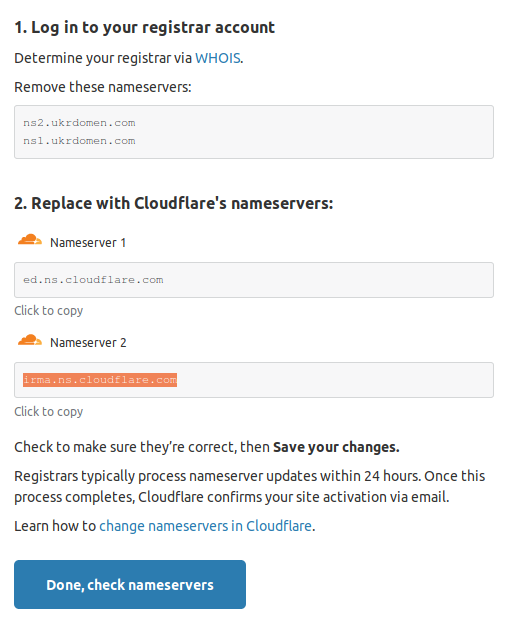Click the empty area of the old nameservers box
Screen dimensions: 514x634
315,132
